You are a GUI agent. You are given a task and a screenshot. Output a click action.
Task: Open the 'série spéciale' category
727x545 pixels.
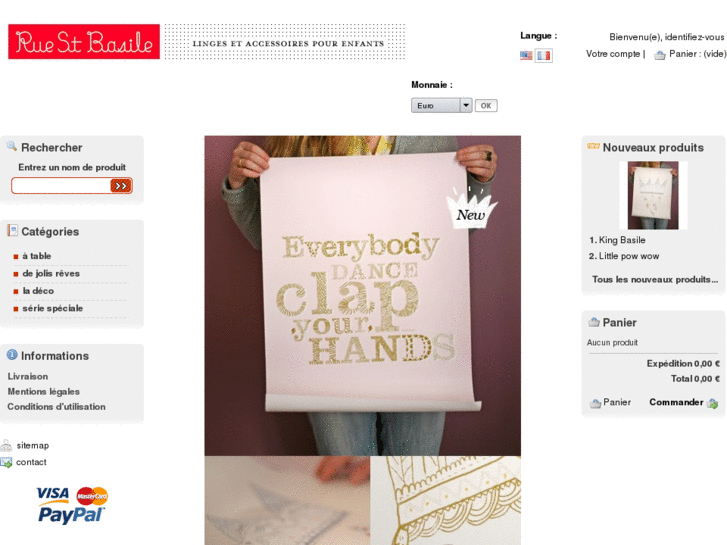(52, 308)
